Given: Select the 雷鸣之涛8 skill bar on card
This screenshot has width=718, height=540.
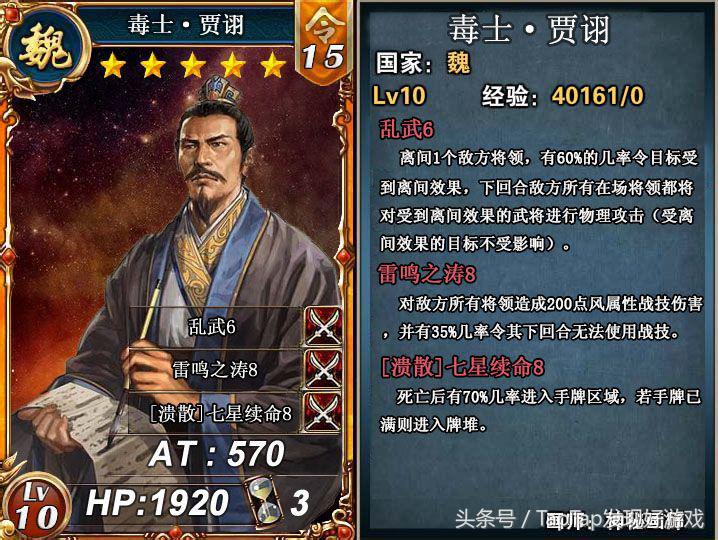Looking at the screenshot, I should pyautogui.click(x=217, y=369).
